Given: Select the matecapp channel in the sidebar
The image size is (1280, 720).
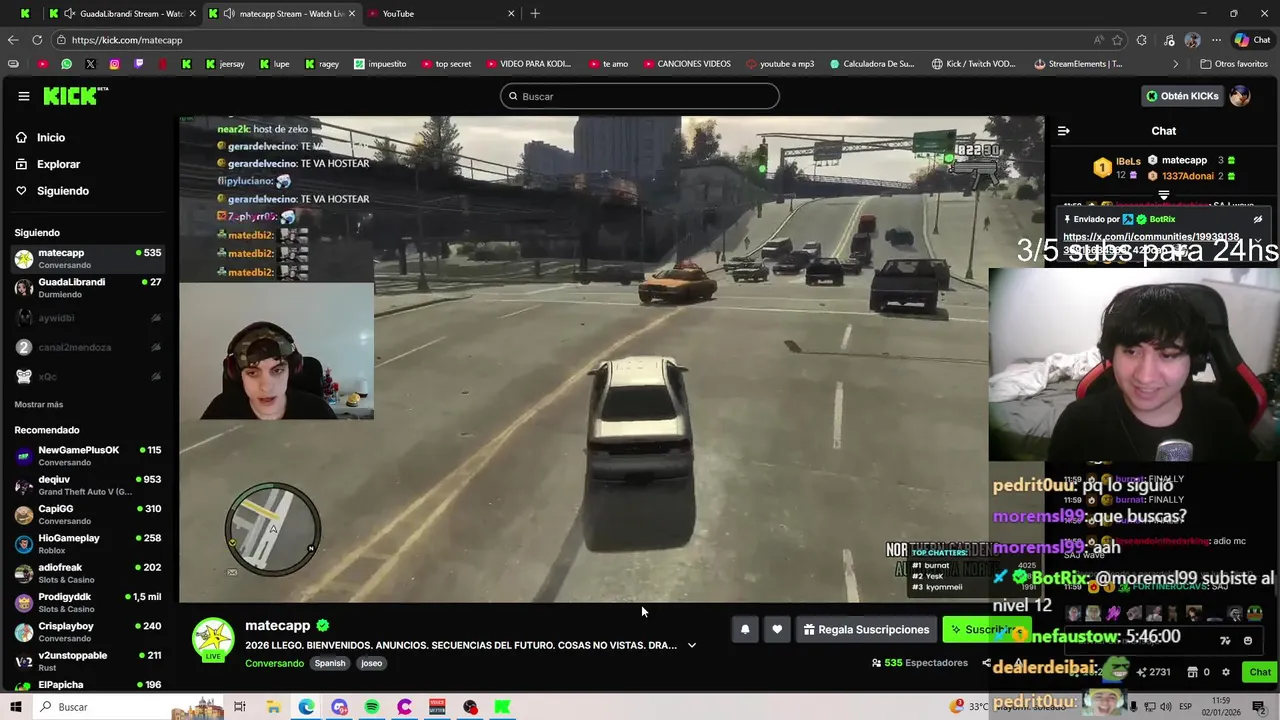Looking at the screenshot, I should click(88, 259).
